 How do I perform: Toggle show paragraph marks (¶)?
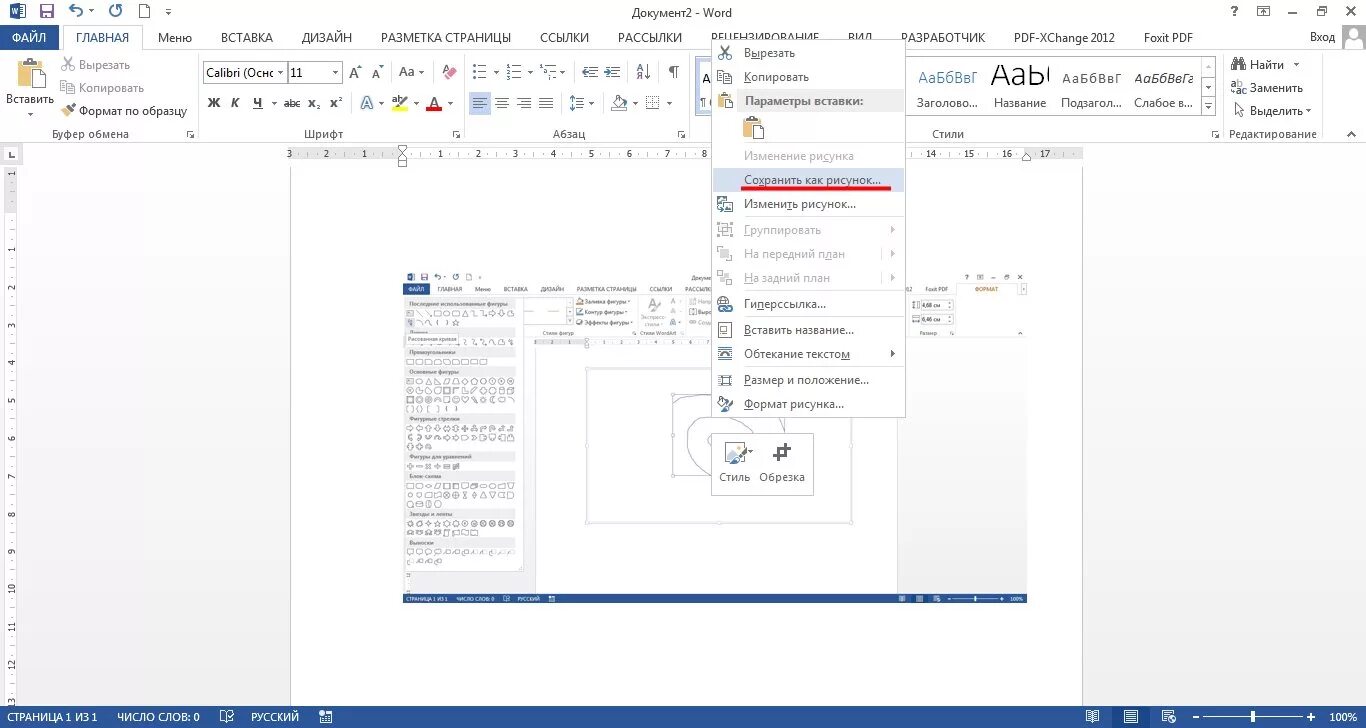[x=674, y=72]
